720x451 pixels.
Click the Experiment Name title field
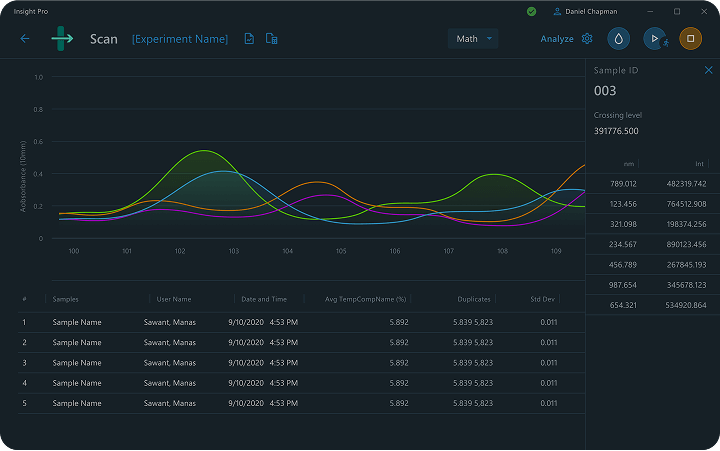tap(180, 39)
